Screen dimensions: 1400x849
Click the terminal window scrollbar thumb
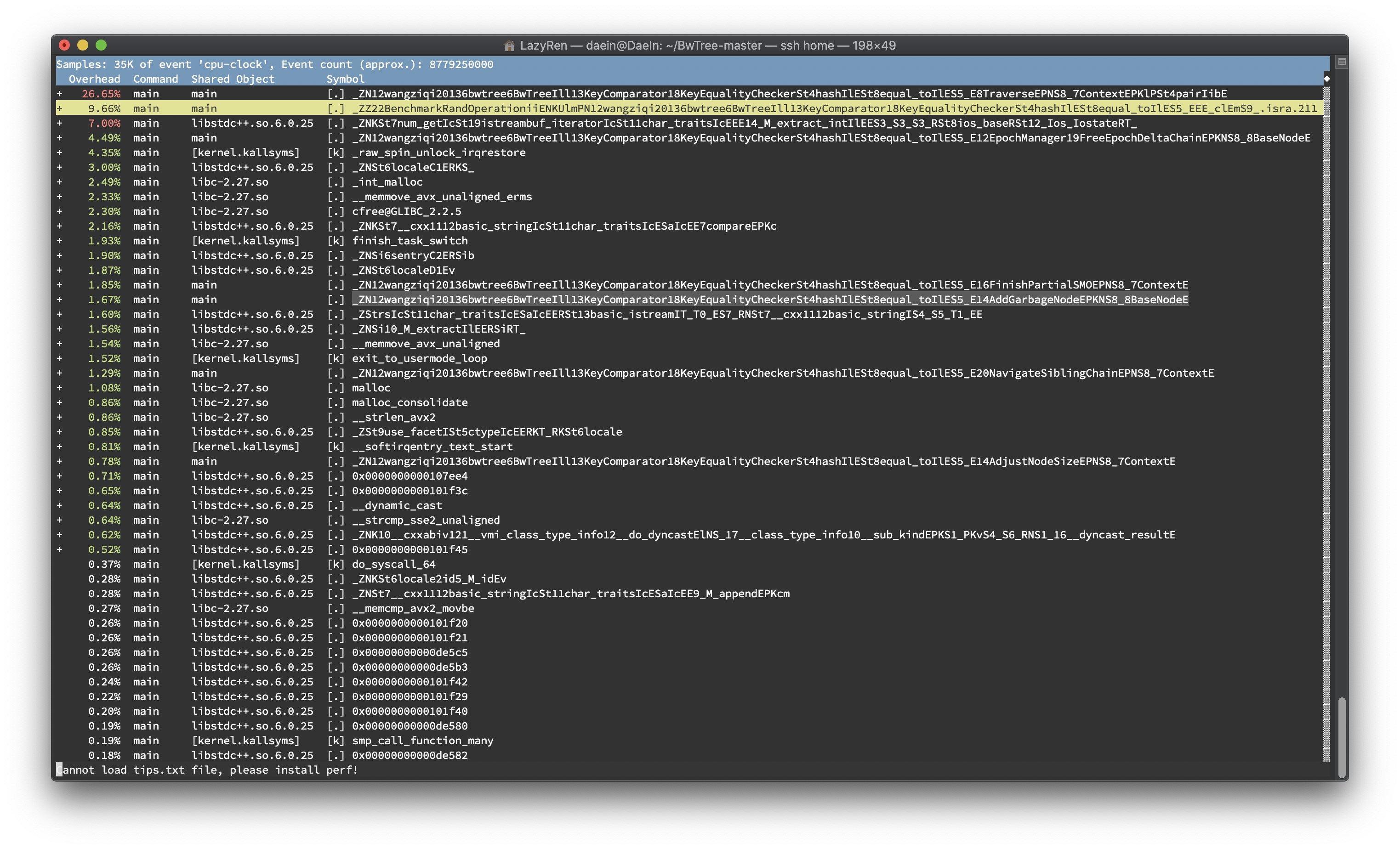1342,738
